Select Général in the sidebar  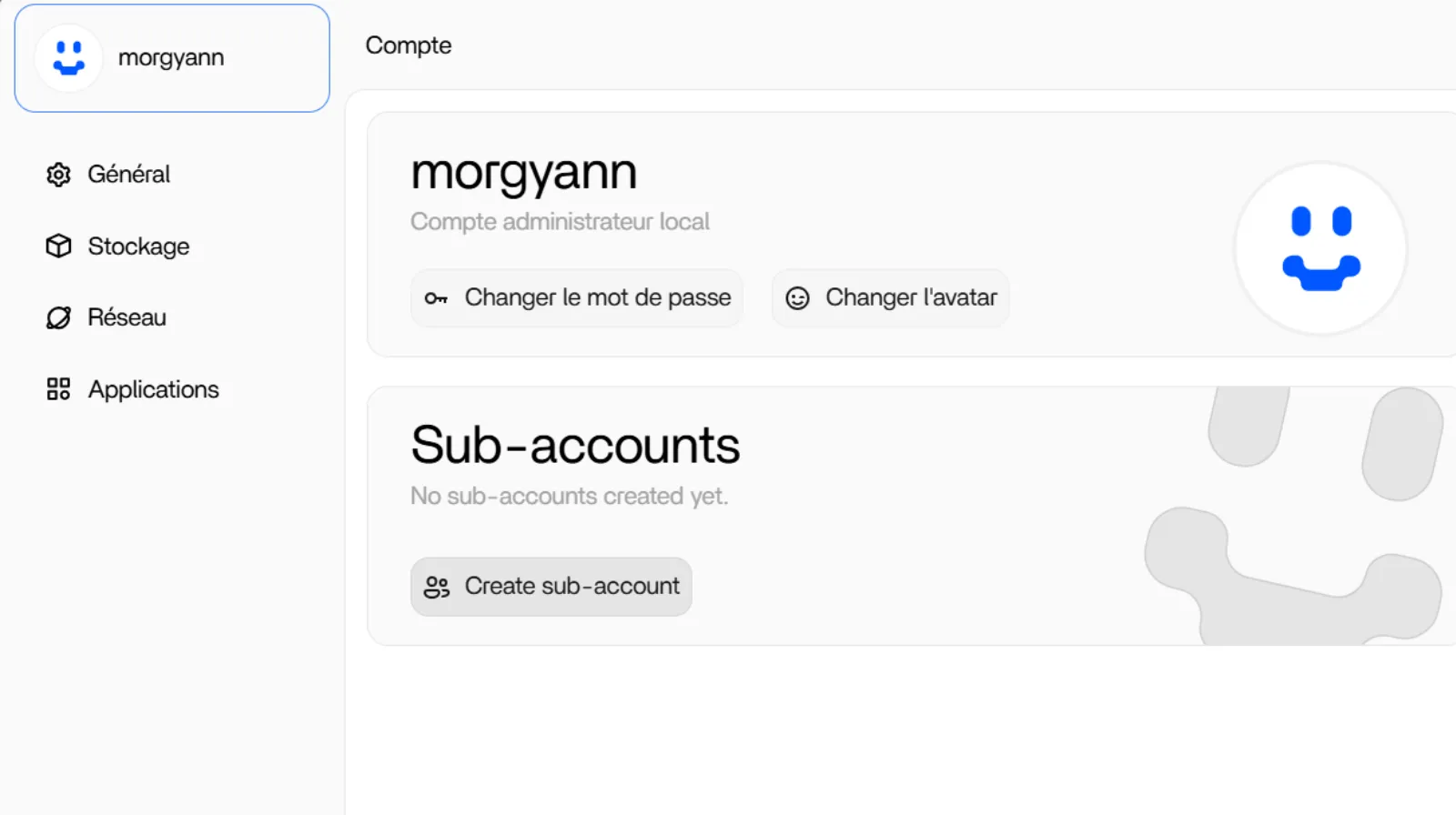pyautogui.click(x=128, y=174)
